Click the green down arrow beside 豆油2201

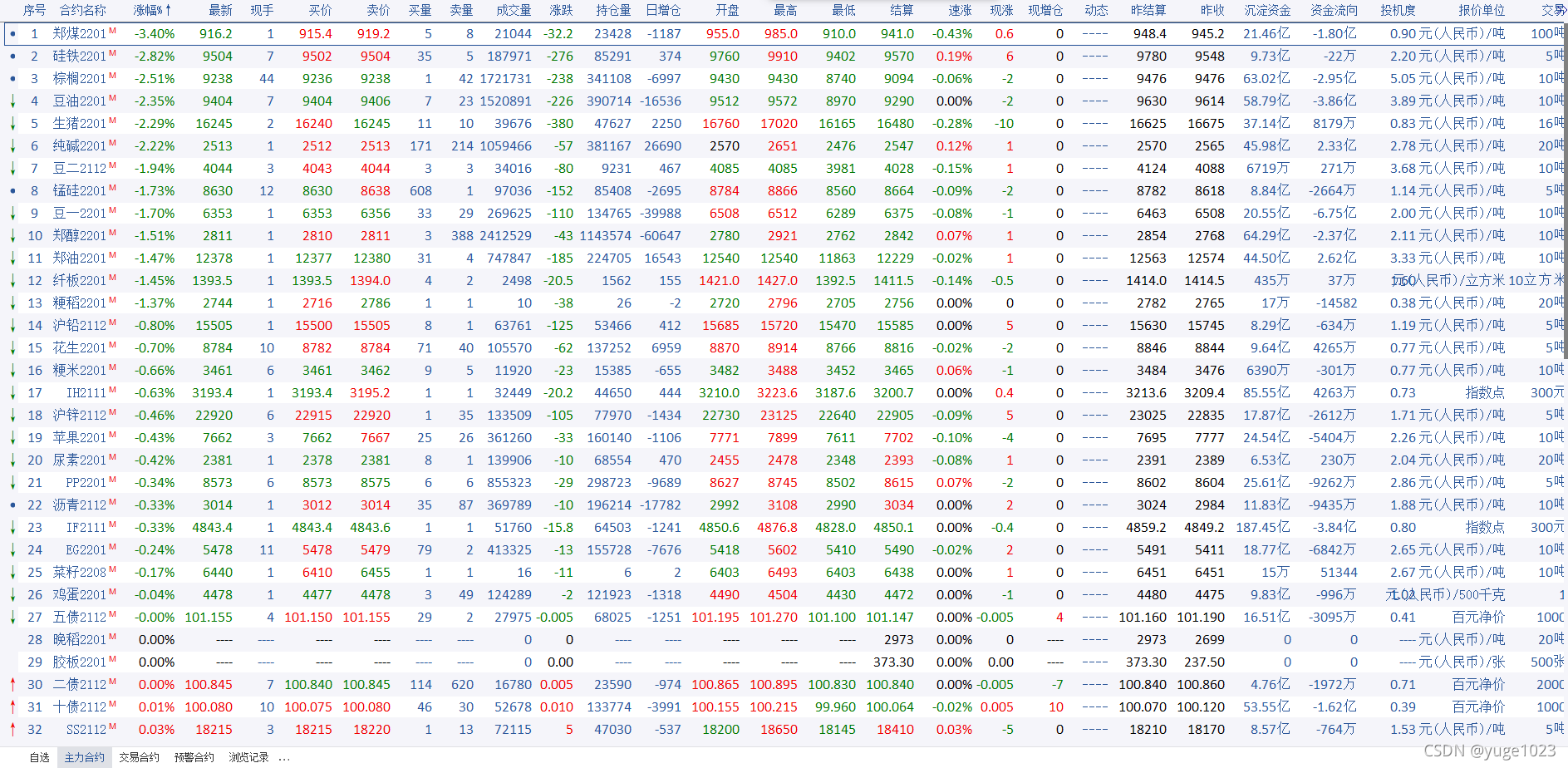pyautogui.click(x=12, y=101)
